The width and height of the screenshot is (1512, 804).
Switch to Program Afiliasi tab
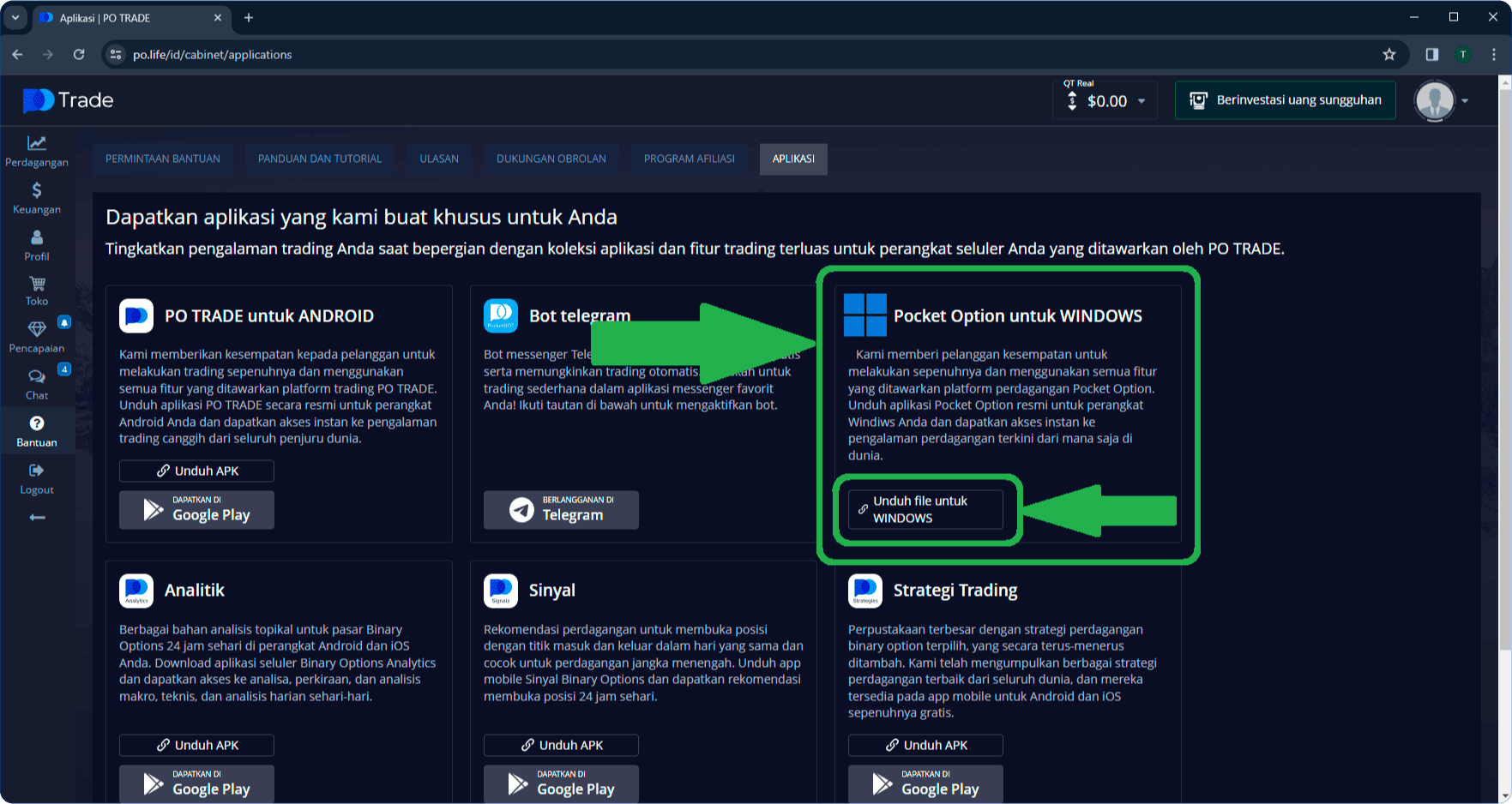click(690, 159)
